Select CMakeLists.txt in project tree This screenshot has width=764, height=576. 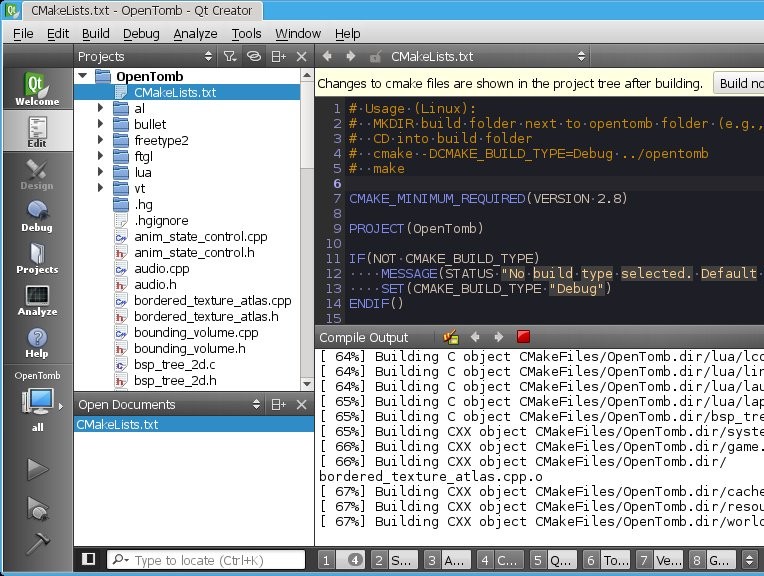[187, 92]
